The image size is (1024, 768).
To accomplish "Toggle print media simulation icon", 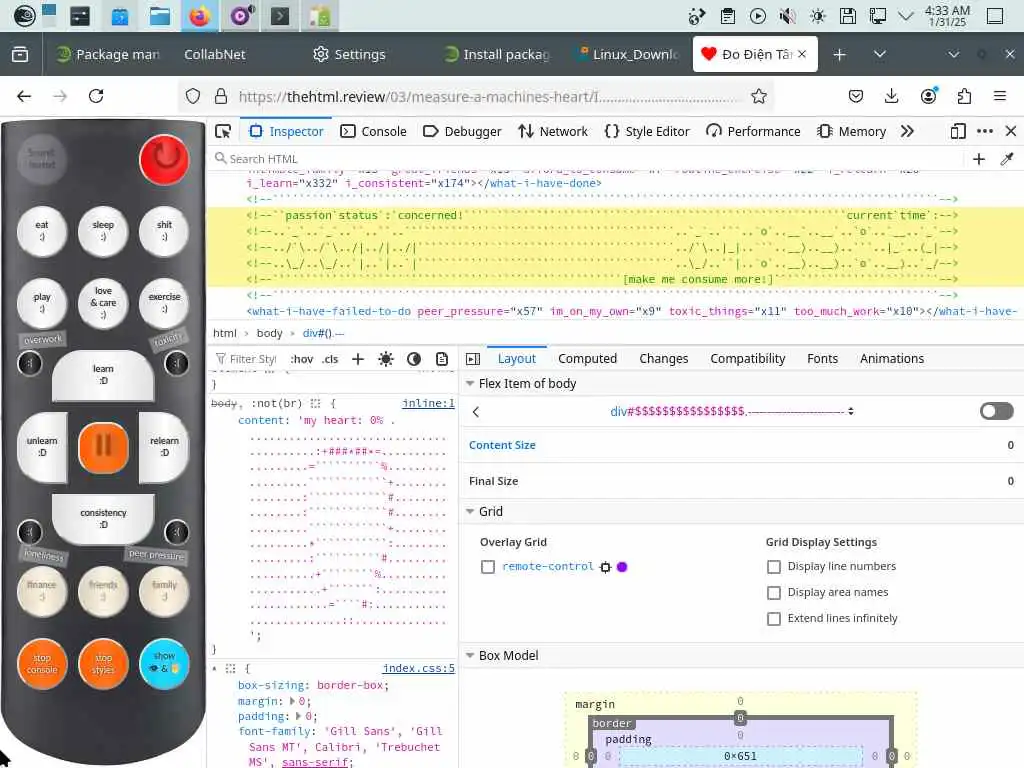I will (442, 359).
